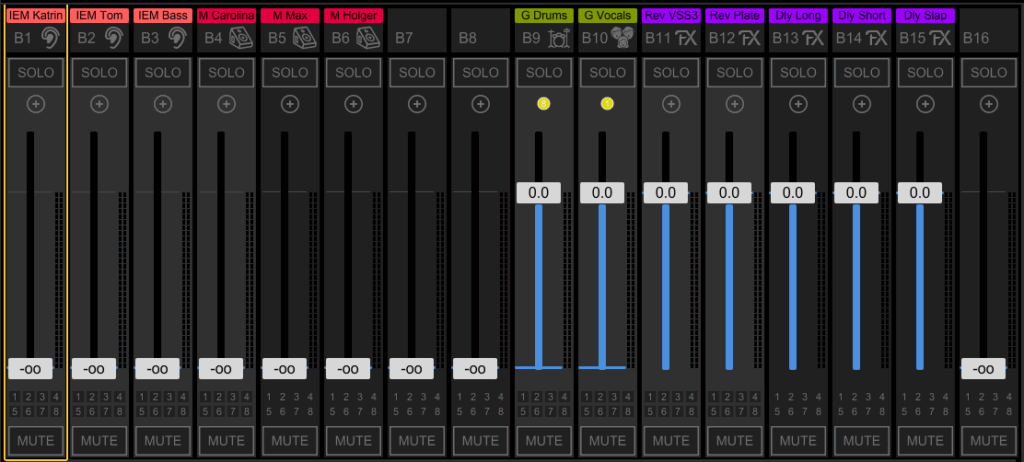Viewport: 1024px width, 462px height.
Task: Solo the IEM Tom bus
Action: (x=99, y=73)
